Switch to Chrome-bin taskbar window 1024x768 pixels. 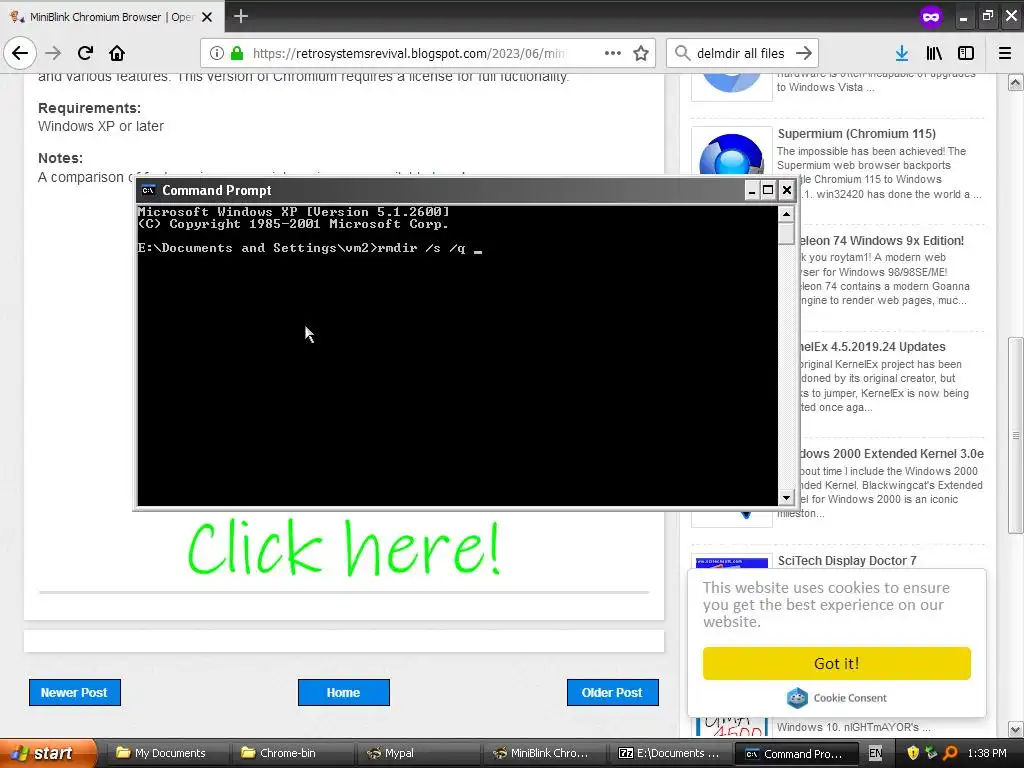tap(291, 753)
